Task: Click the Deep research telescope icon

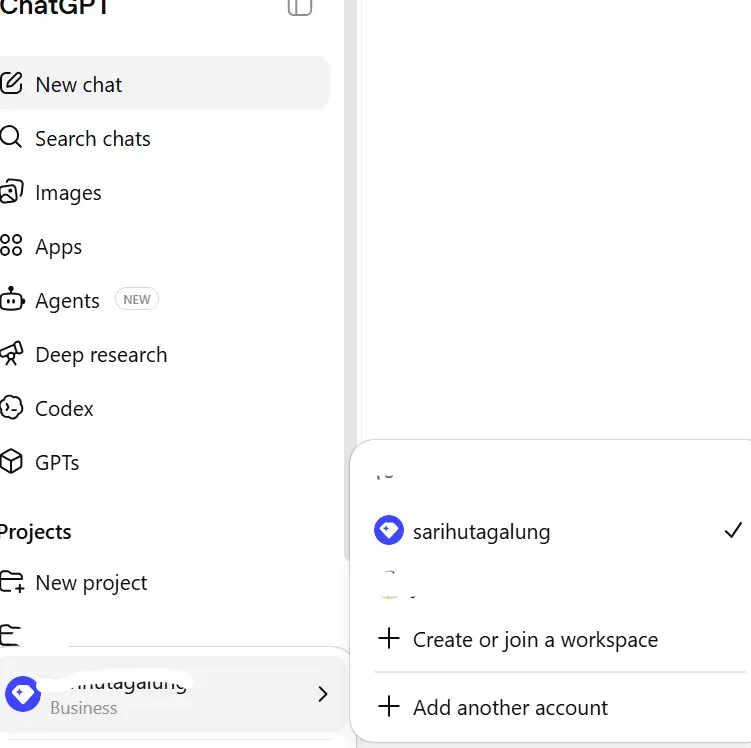Action: click(x=11, y=353)
